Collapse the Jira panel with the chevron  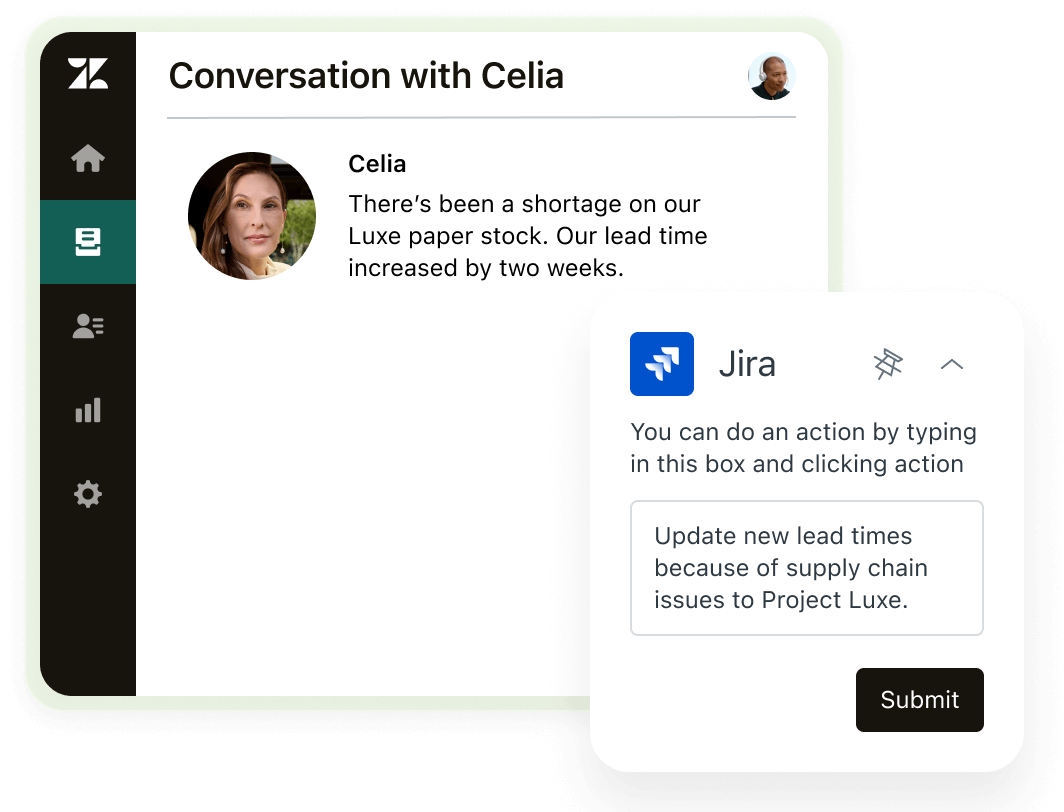(x=951, y=364)
